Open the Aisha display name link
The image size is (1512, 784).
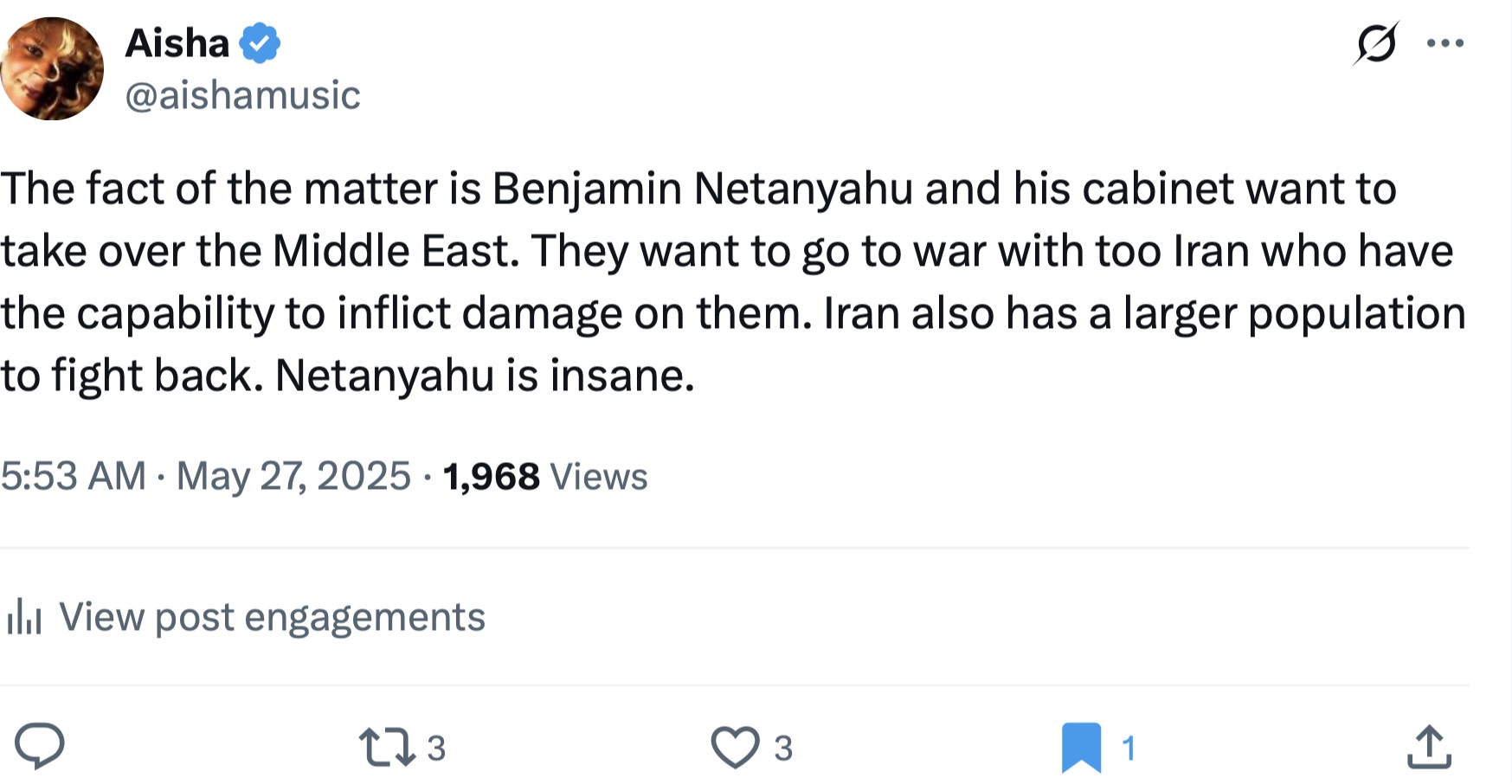tap(177, 43)
